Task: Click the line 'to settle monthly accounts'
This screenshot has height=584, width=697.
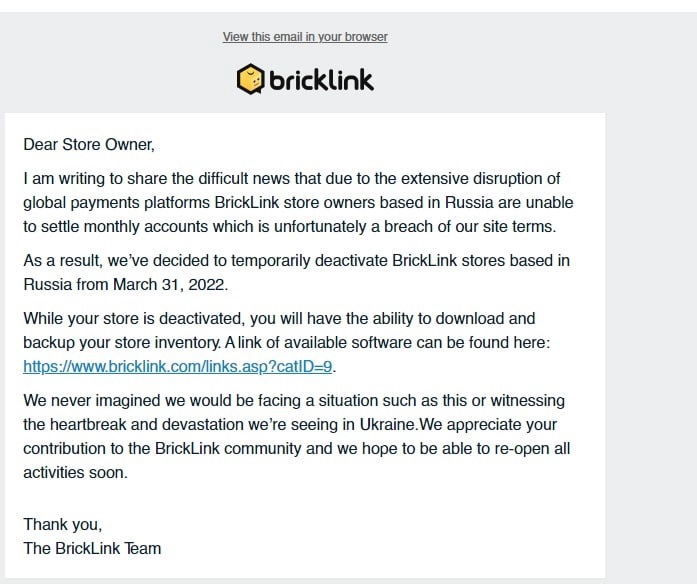Action: (x=290, y=227)
